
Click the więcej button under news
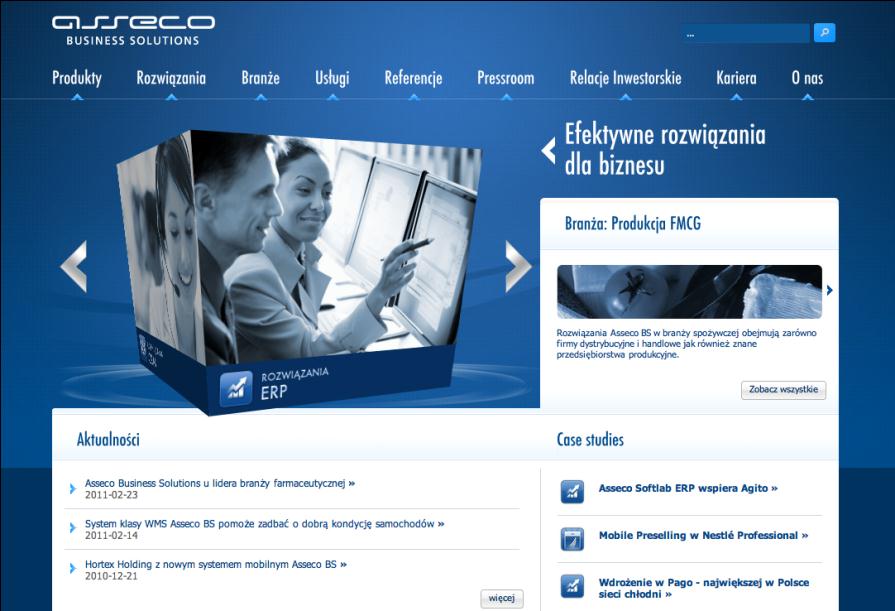pos(502,598)
